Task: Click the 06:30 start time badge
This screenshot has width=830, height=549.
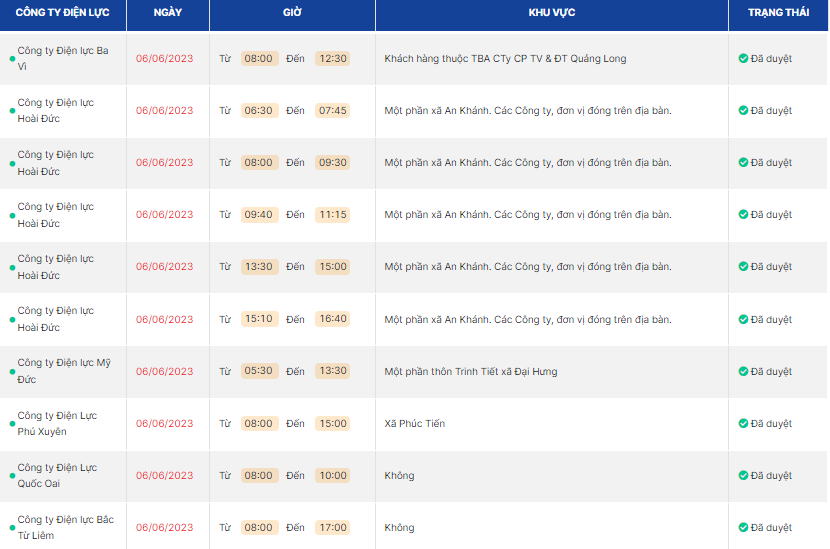Action: click(x=259, y=110)
